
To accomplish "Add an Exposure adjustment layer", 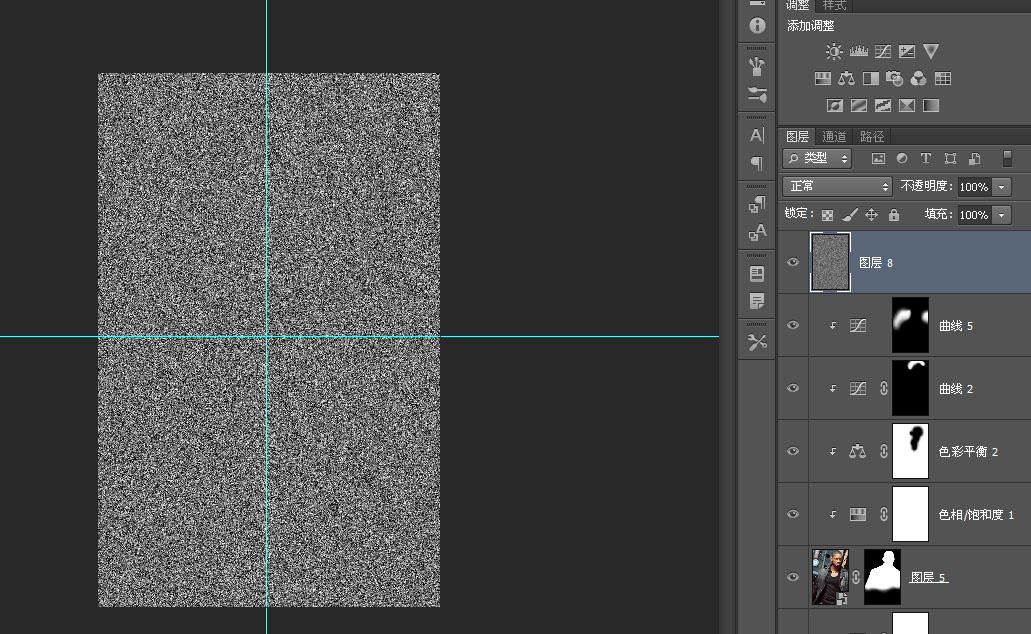I will point(907,51).
